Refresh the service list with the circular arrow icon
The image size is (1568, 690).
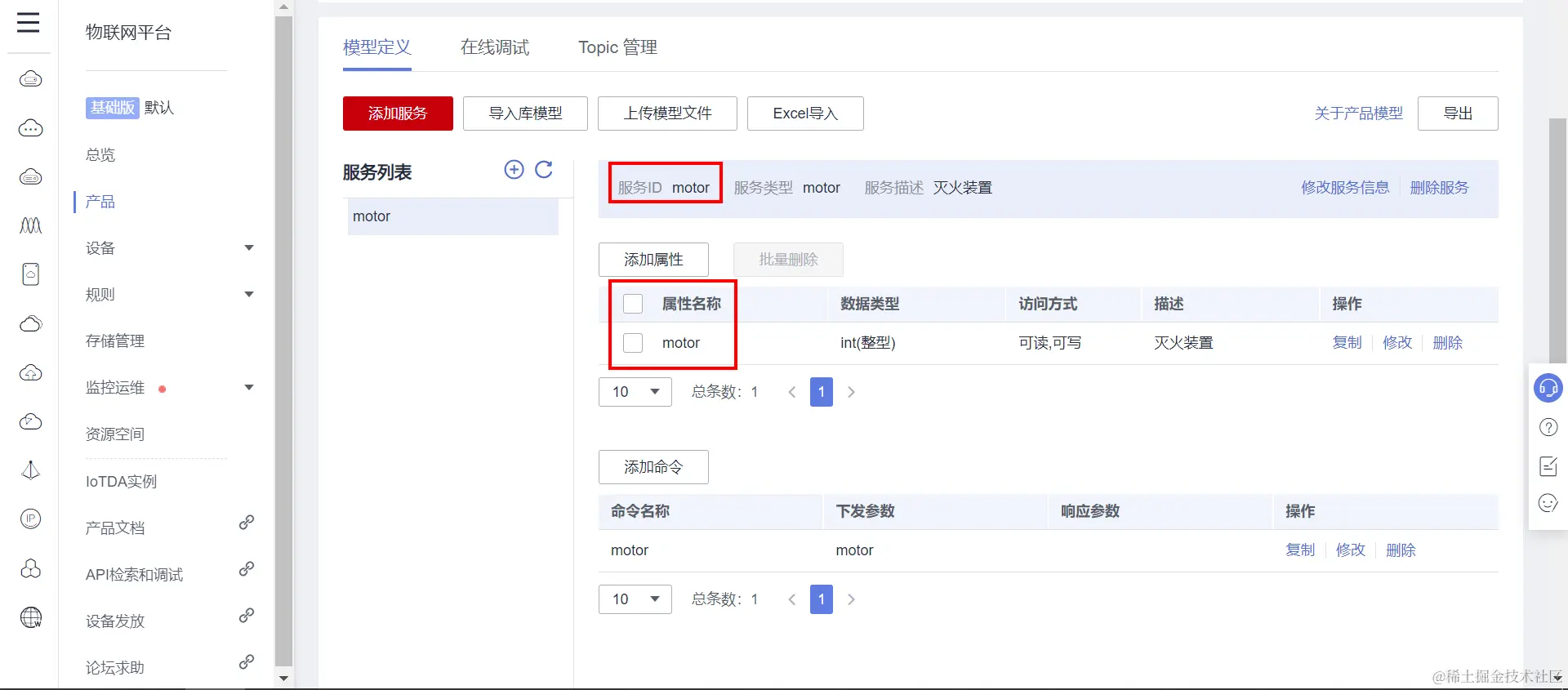click(x=544, y=170)
